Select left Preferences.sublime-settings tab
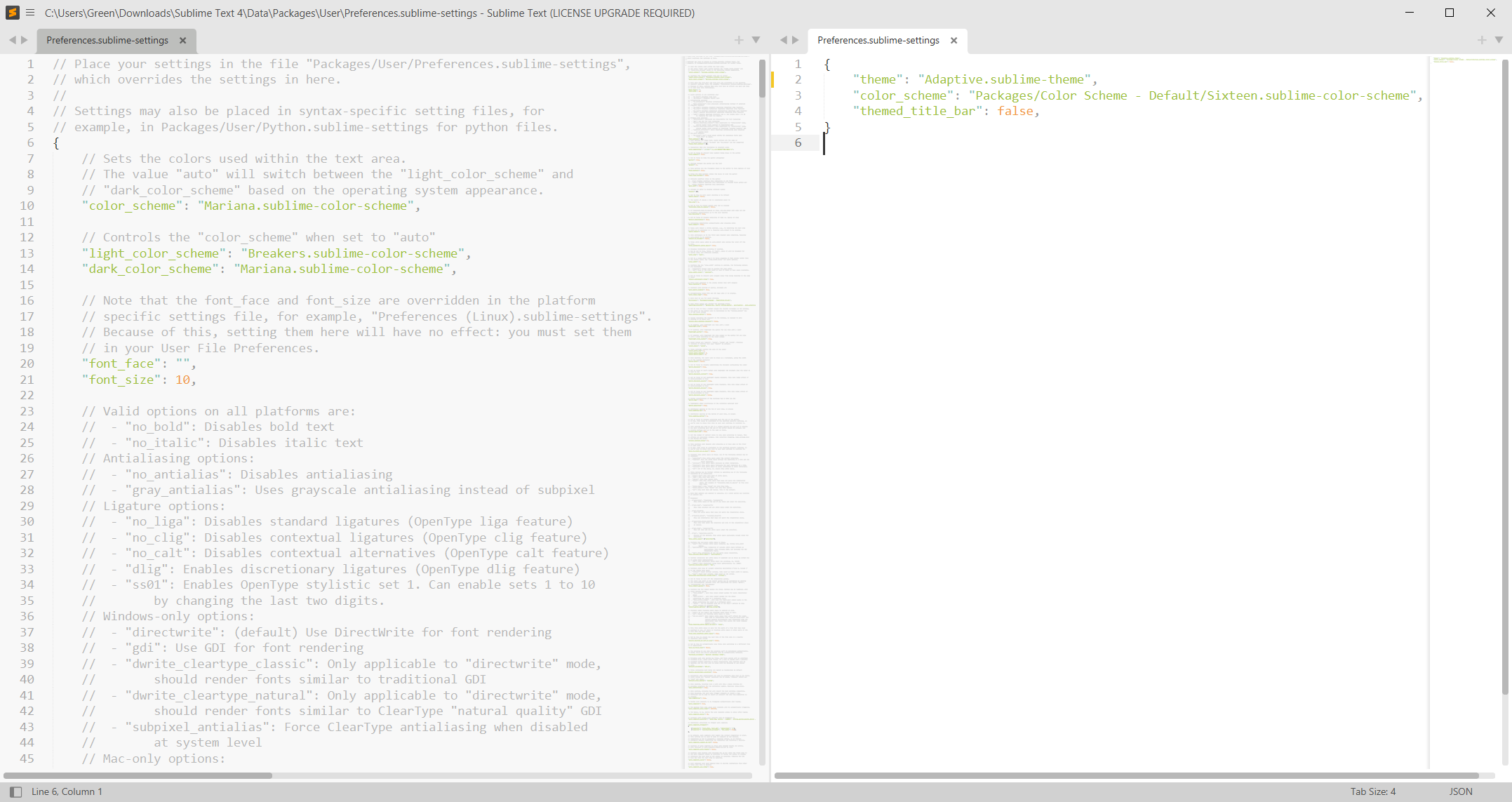 [107, 41]
